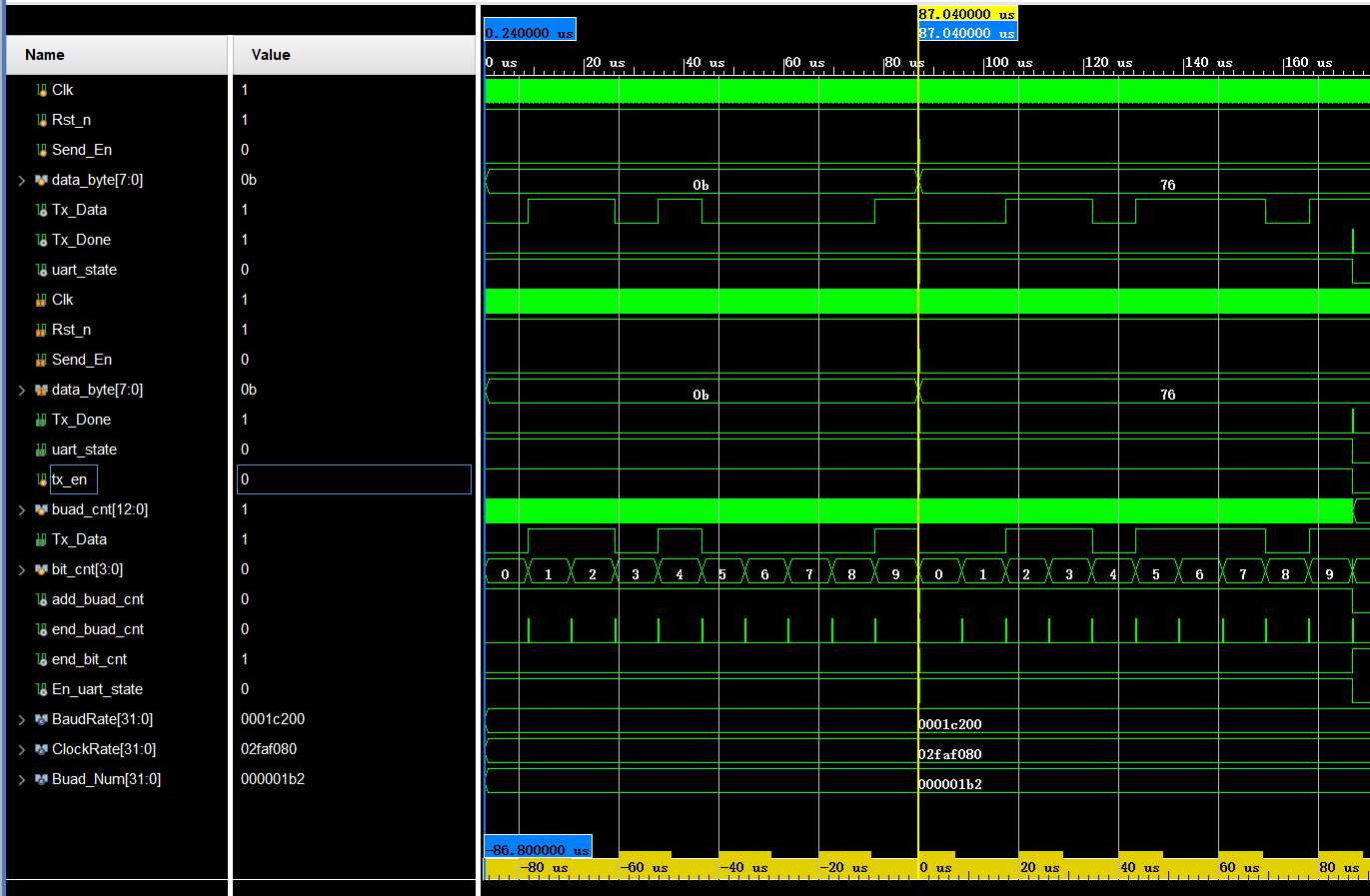Click the BaudRate[31:0] bus icon
The image size is (1370, 896).
(x=41, y=719)
